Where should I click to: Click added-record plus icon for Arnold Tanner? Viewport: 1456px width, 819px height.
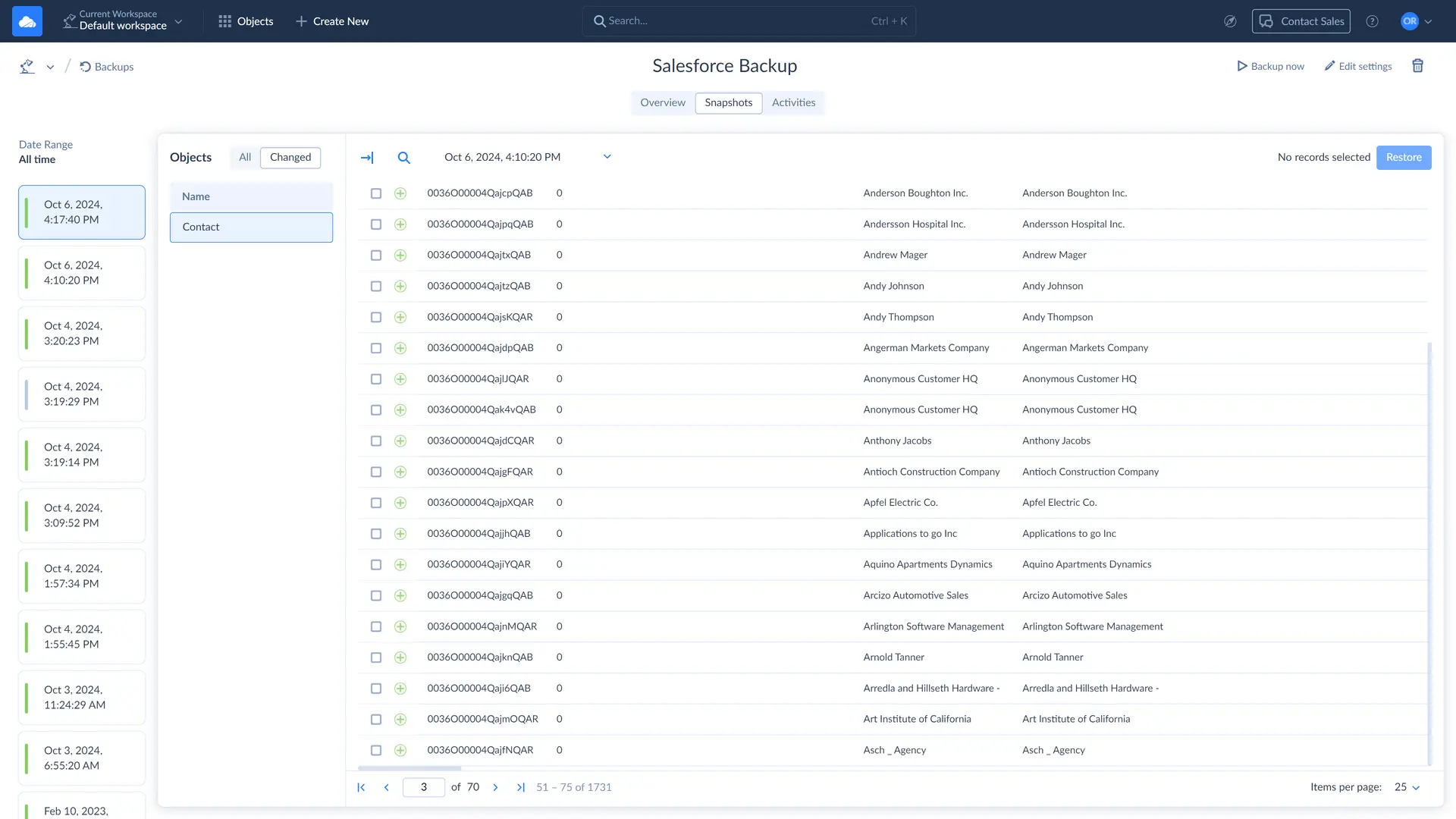pyautogui.click(x=400, y=657)
